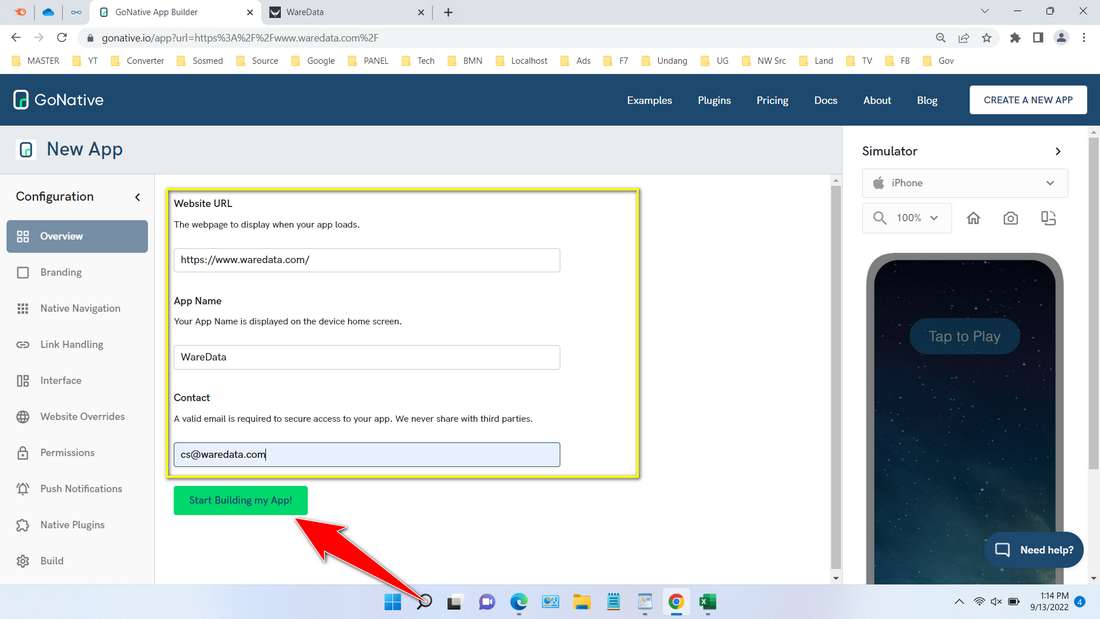Rotate the simulator device orientation
This screenshot has height=619, width=1100.
pyautogui.click(x=1048, y=217)
